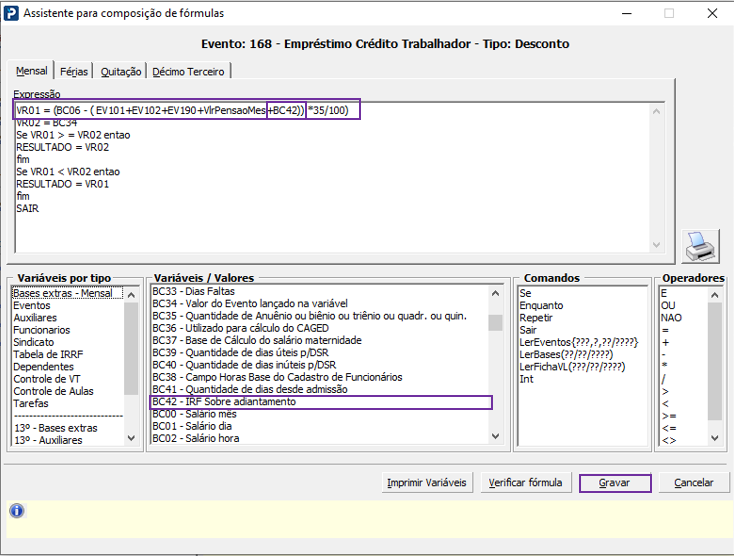Choose the OU operator in Operadores list
This screenshot has width=734, height=558.
[x=667, y=305]
